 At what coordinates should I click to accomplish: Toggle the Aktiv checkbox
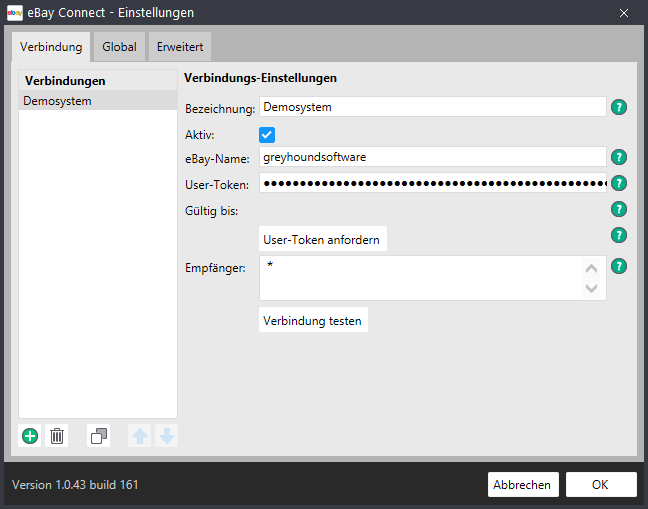(267, 135)
